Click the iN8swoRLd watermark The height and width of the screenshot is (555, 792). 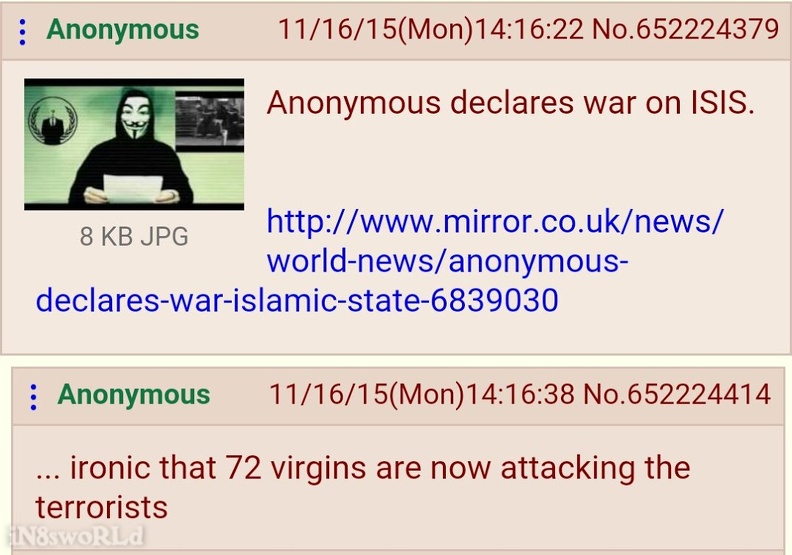76,537
